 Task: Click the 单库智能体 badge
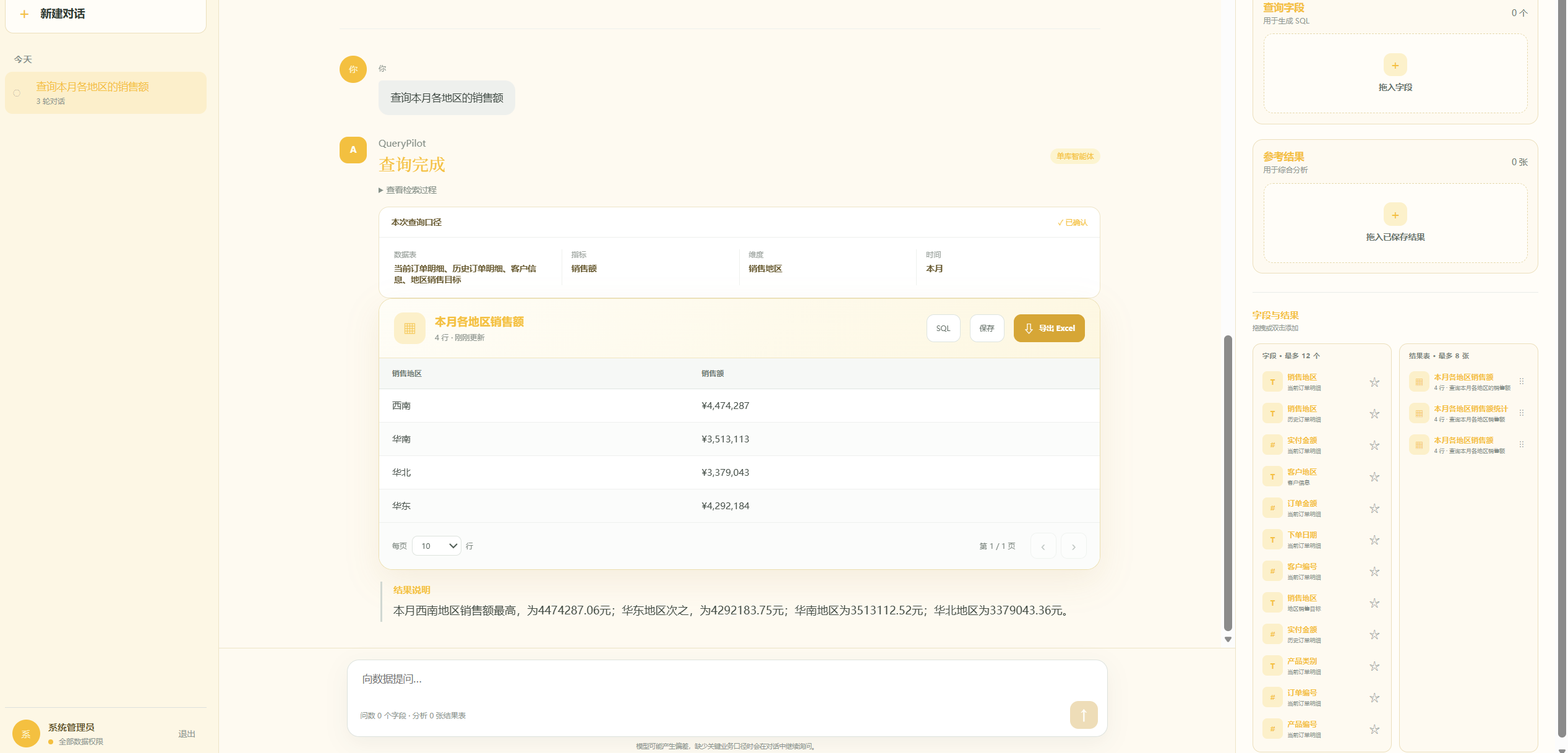click(x=1075, y=157)
